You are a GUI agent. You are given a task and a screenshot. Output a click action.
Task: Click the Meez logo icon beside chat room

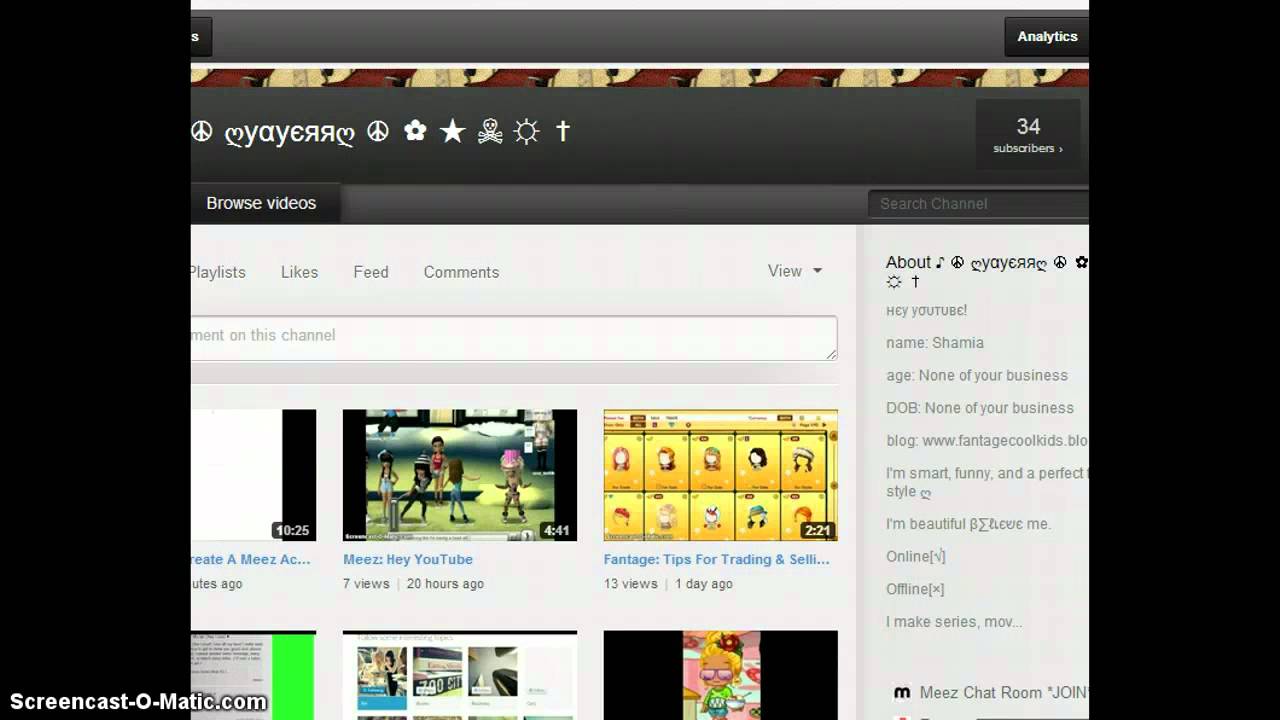[902, 692]
